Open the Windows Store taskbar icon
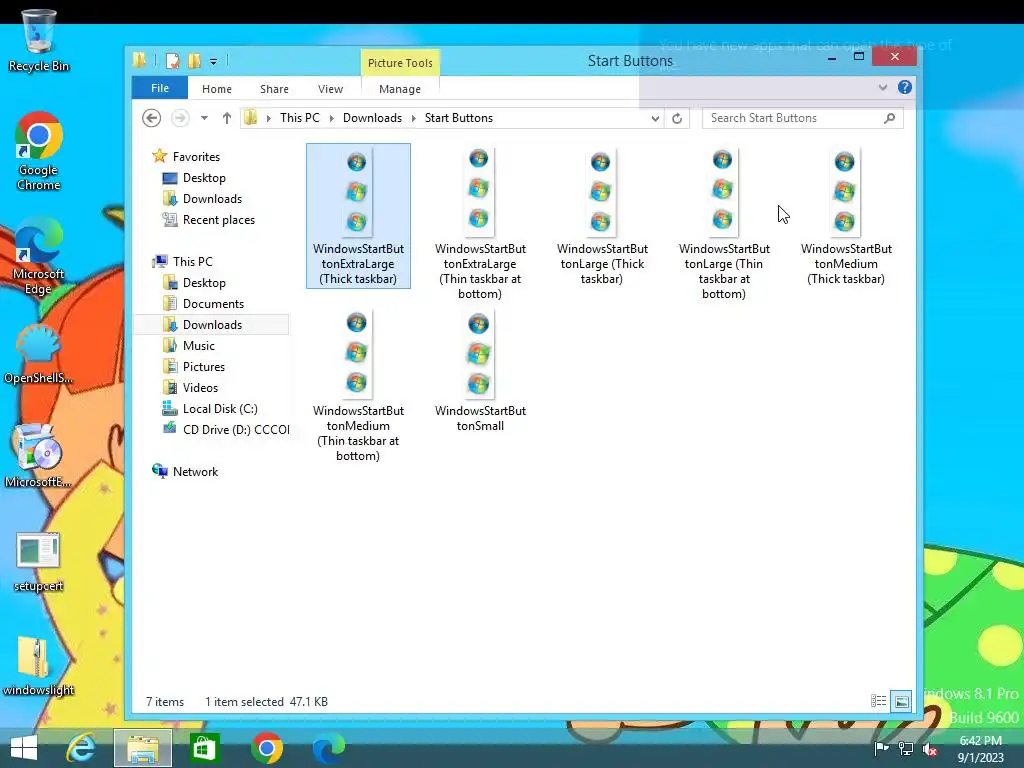The image size is (1024, 768). [x=204, y=748]
